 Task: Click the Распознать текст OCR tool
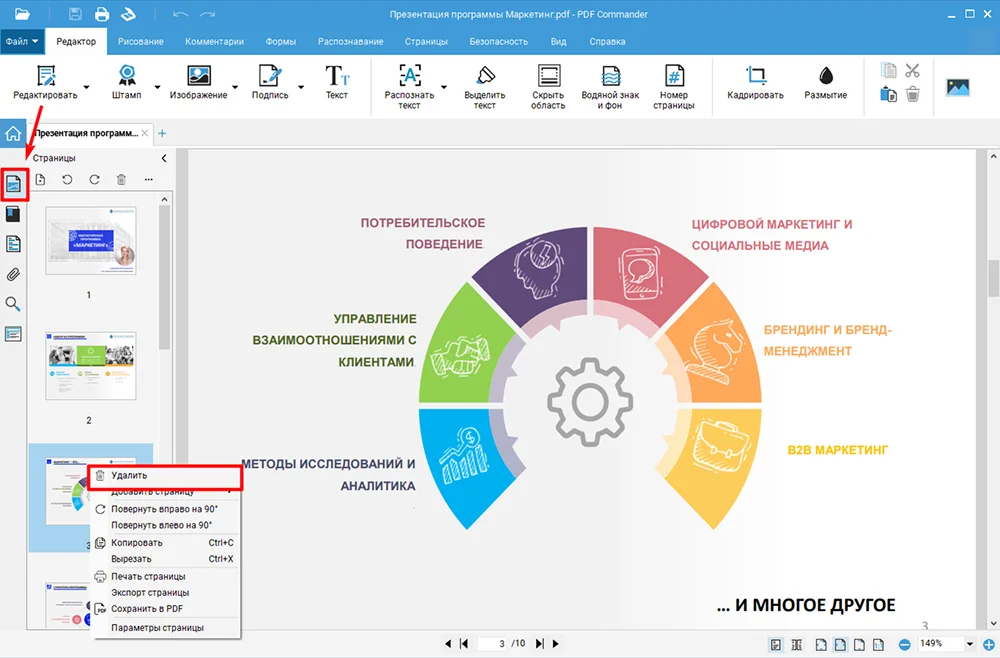coord(409,85)
